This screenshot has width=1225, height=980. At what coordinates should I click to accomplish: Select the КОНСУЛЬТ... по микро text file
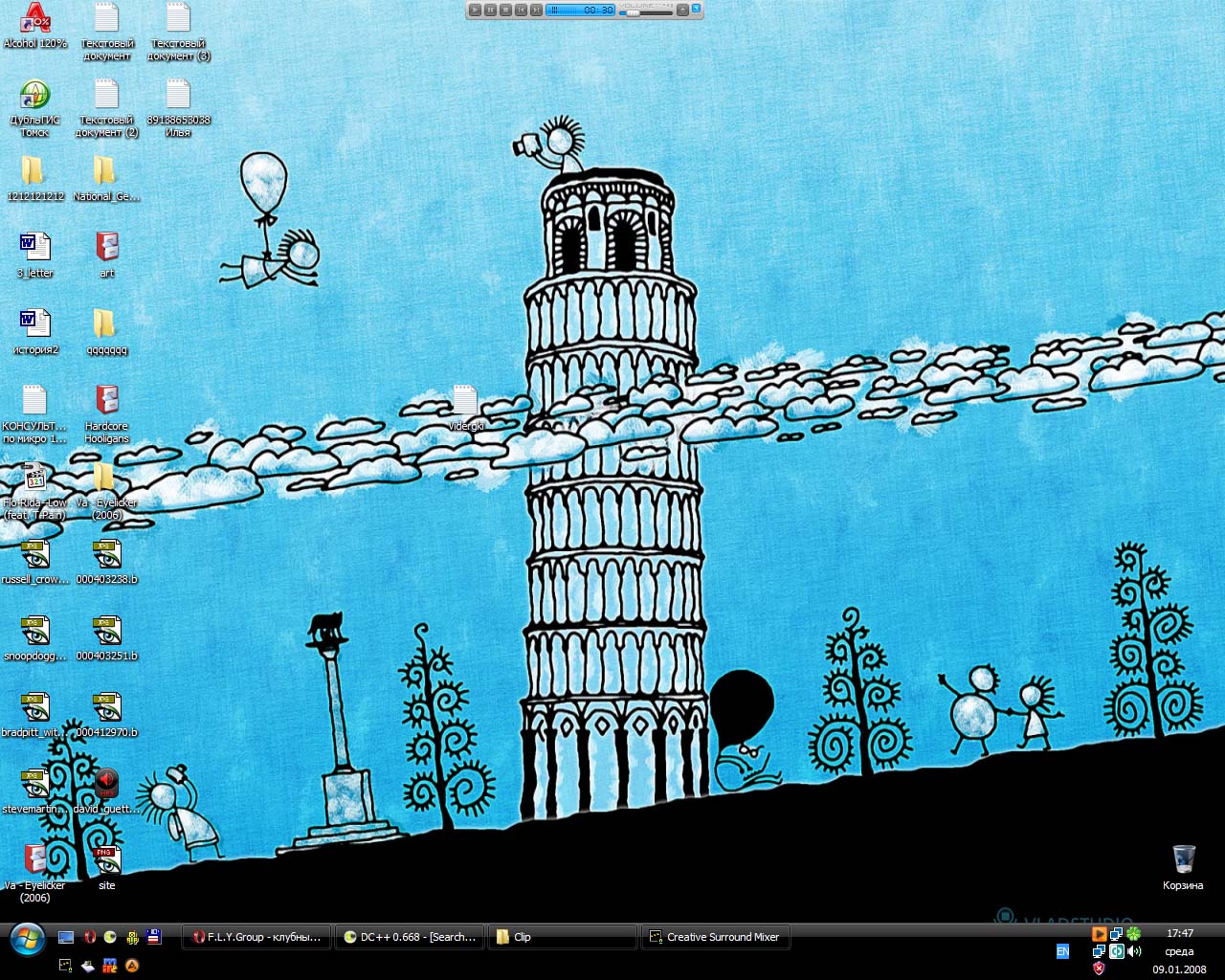pos(35,414)
